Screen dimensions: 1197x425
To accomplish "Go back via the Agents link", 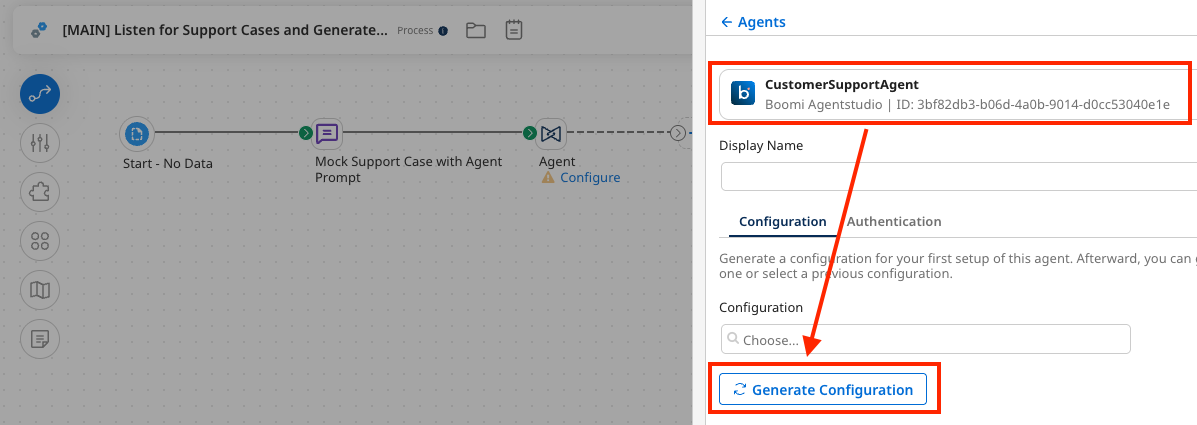I will (753, 22).
